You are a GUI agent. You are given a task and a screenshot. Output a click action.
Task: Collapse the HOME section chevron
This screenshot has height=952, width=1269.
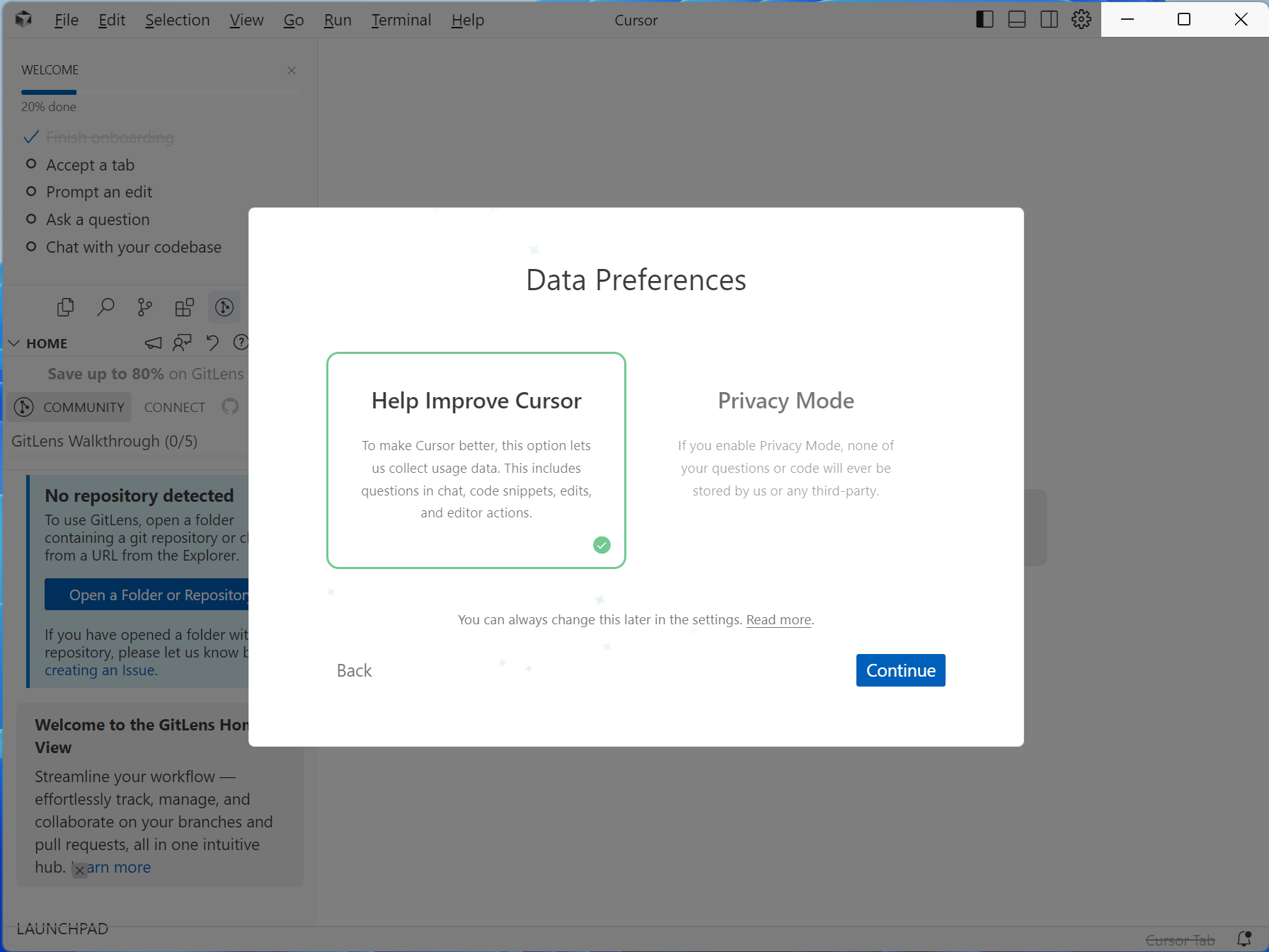(14, 343)
